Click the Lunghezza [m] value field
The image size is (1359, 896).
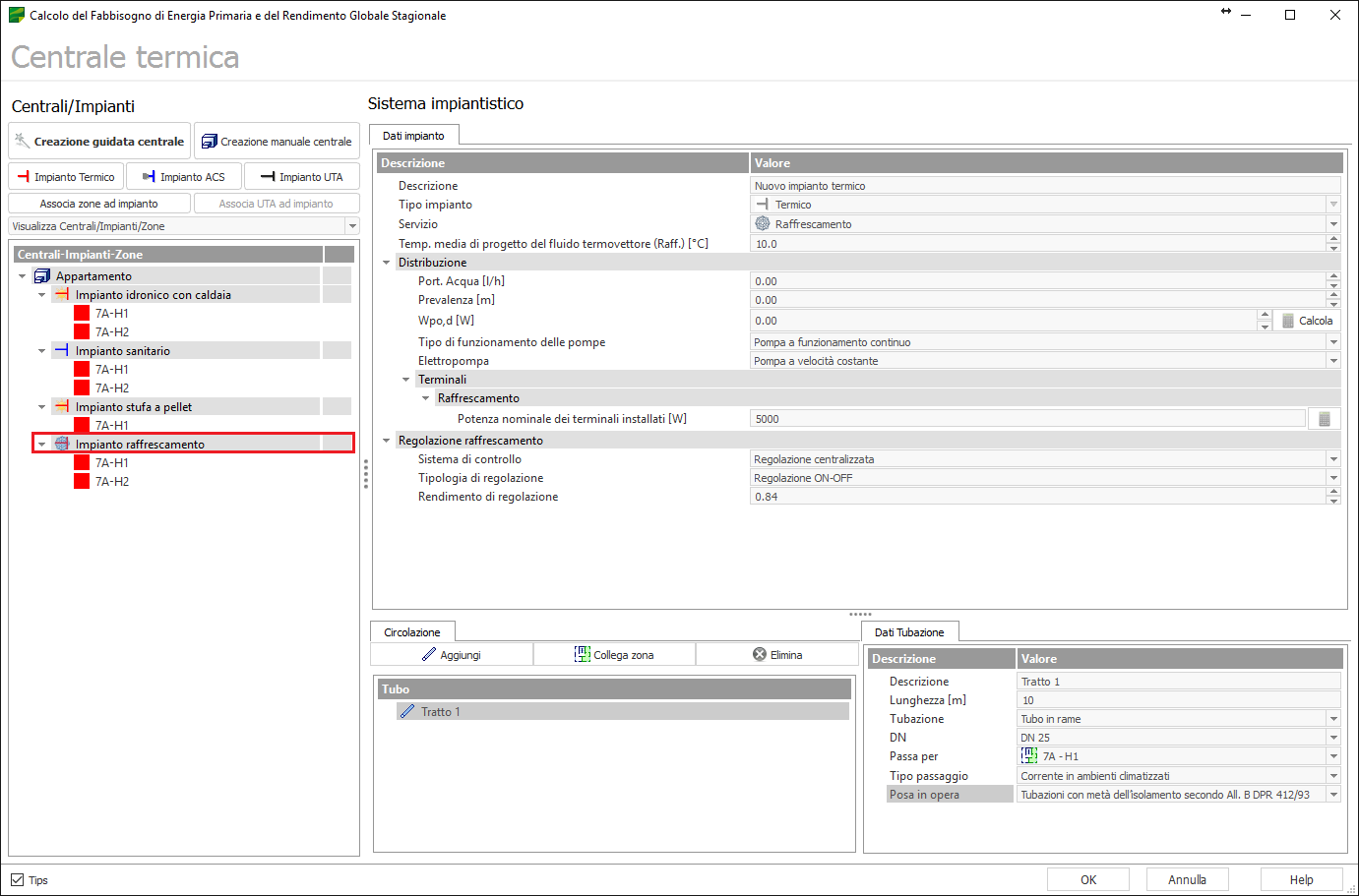coord(1177,700)
